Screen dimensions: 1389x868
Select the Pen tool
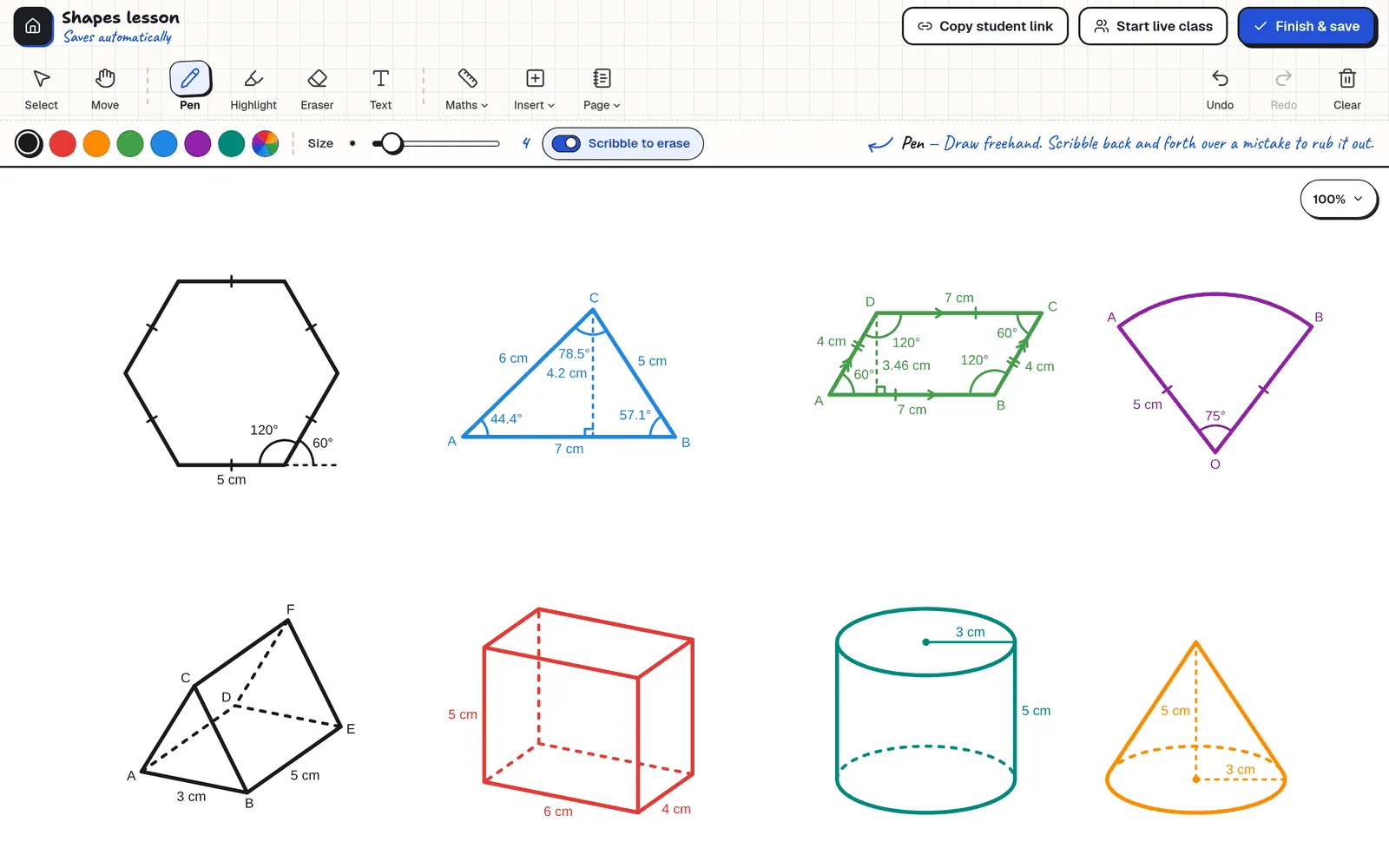tap(190, 88)
